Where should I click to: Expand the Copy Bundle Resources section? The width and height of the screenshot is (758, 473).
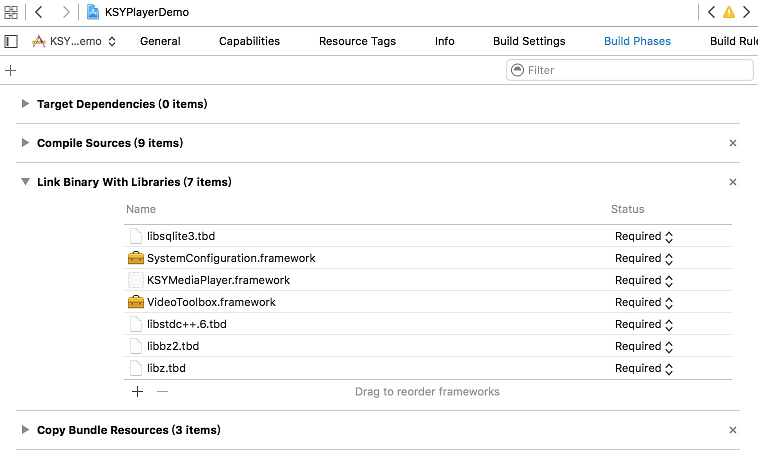click(25, 430)
